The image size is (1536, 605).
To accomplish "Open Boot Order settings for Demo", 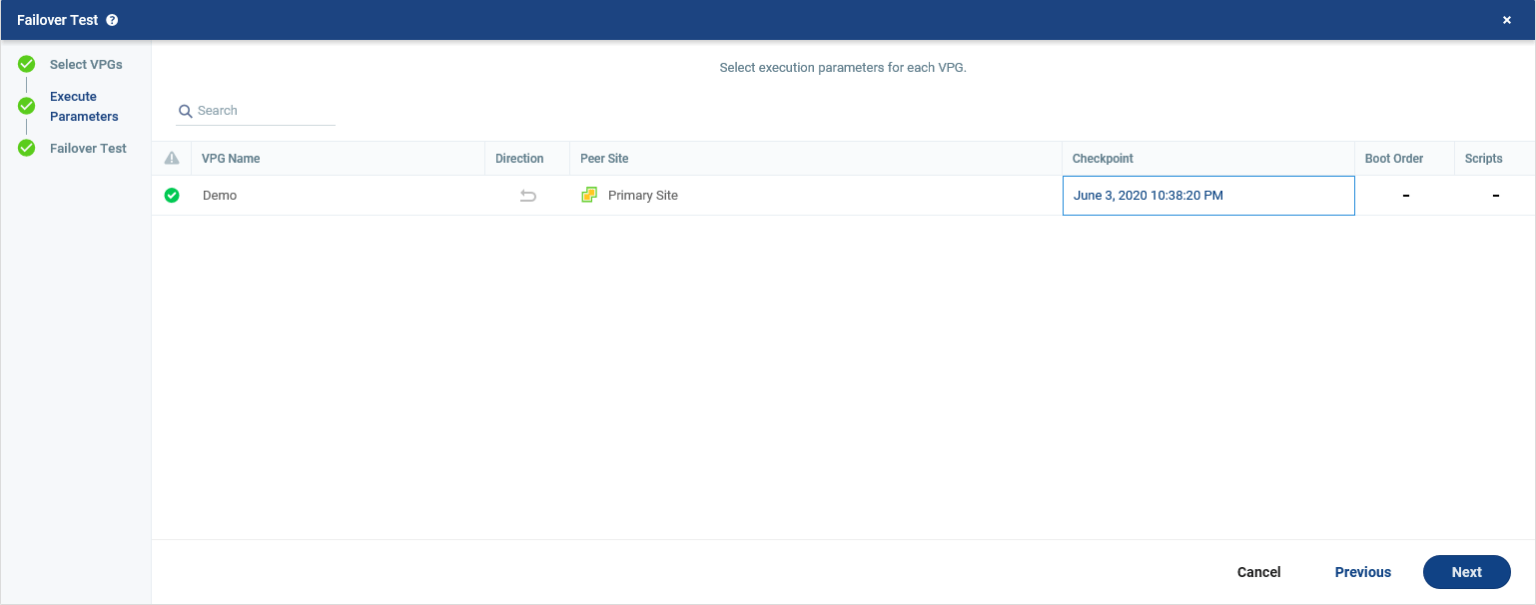I will coord(1405,195).
